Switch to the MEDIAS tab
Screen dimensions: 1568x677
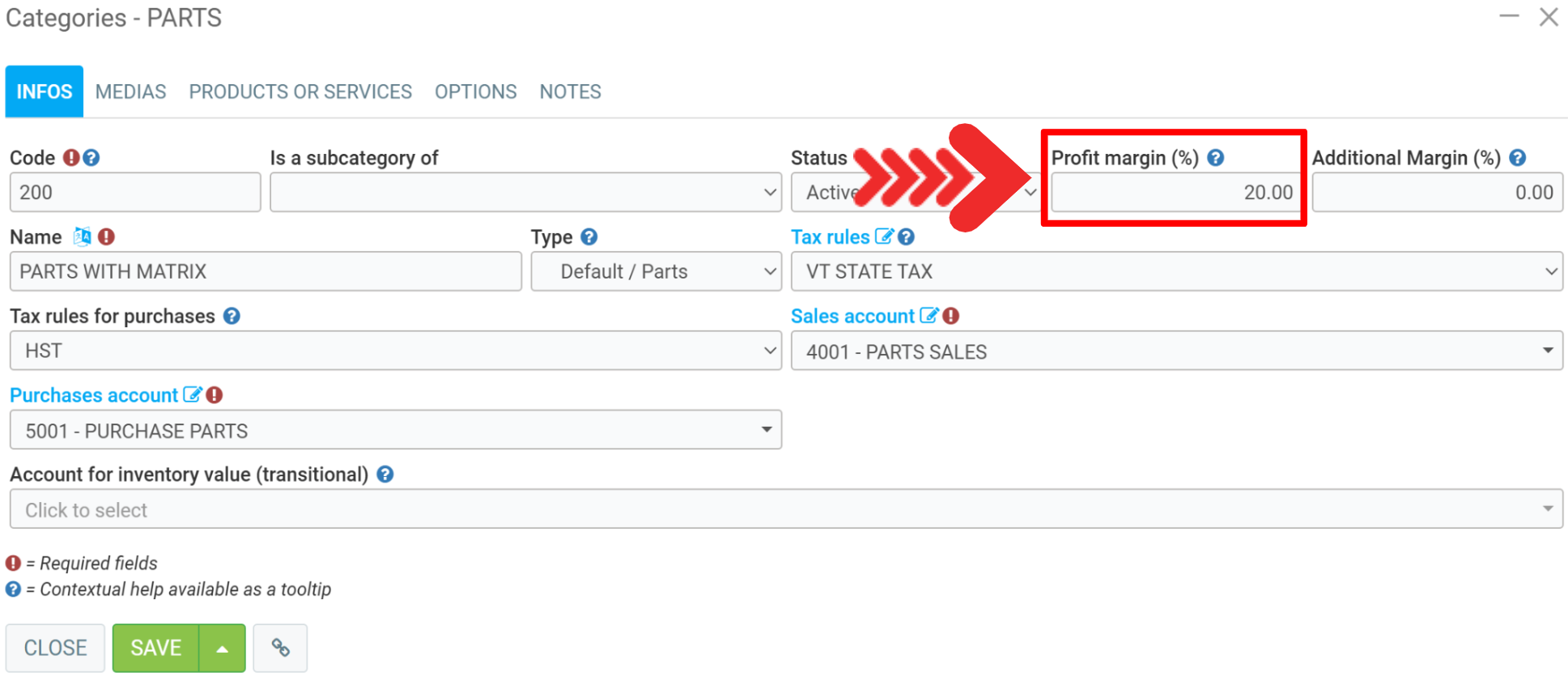coord(130,92)
